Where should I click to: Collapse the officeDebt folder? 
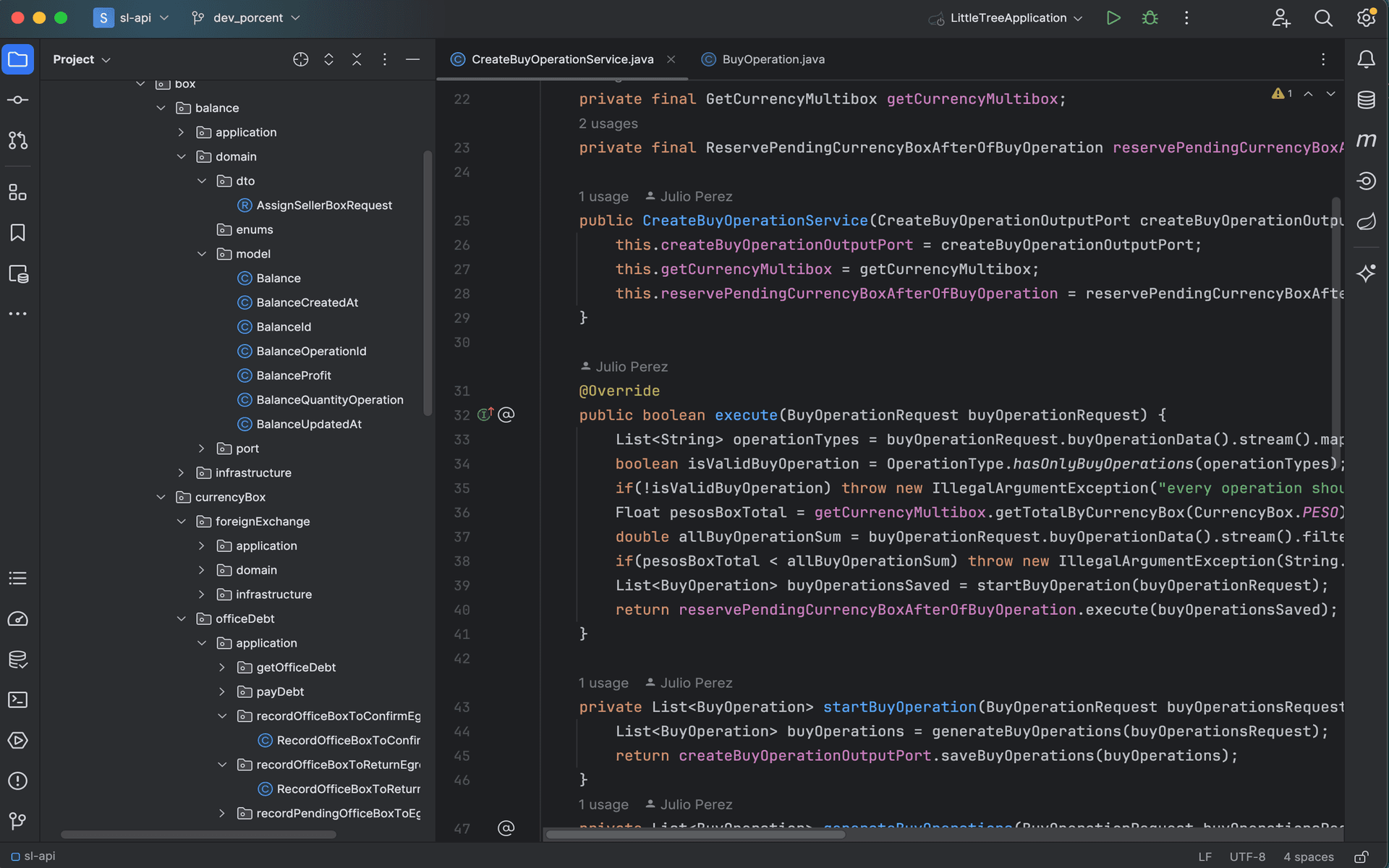[181, 618]
